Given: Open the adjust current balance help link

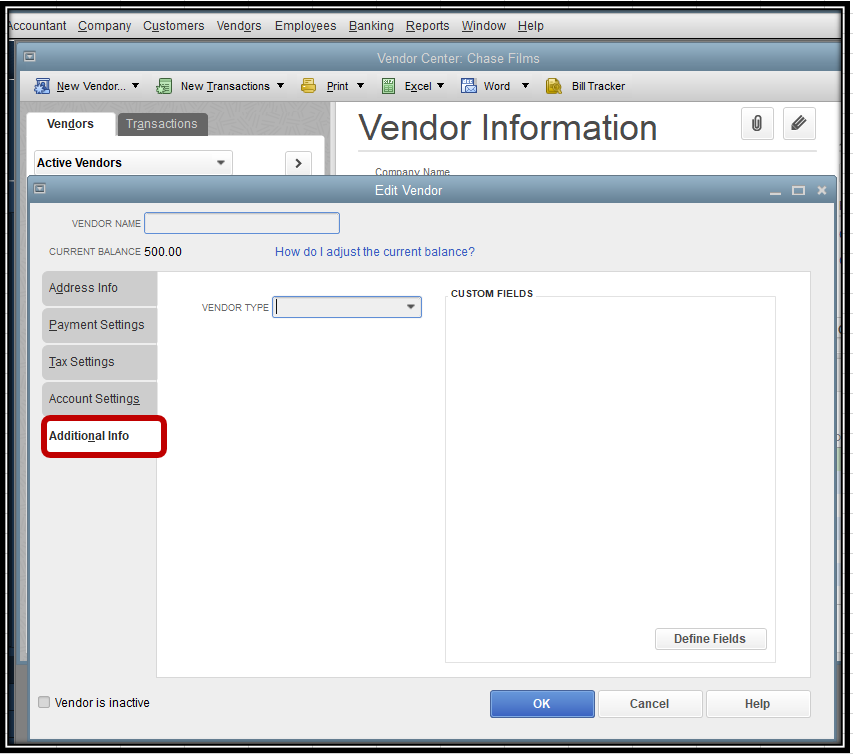Looking at the screenshot, I should pos(375,252).
